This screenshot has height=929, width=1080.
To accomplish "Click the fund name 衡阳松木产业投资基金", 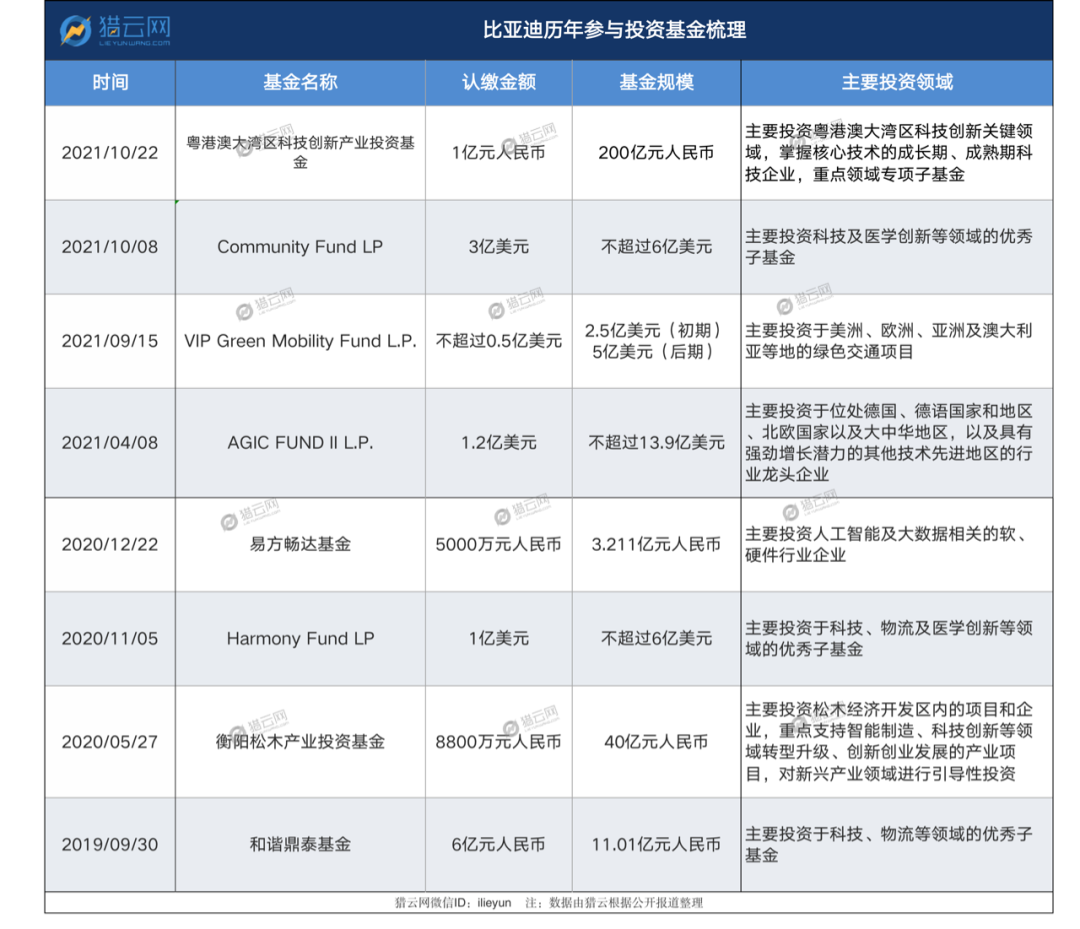I will 300,742.
